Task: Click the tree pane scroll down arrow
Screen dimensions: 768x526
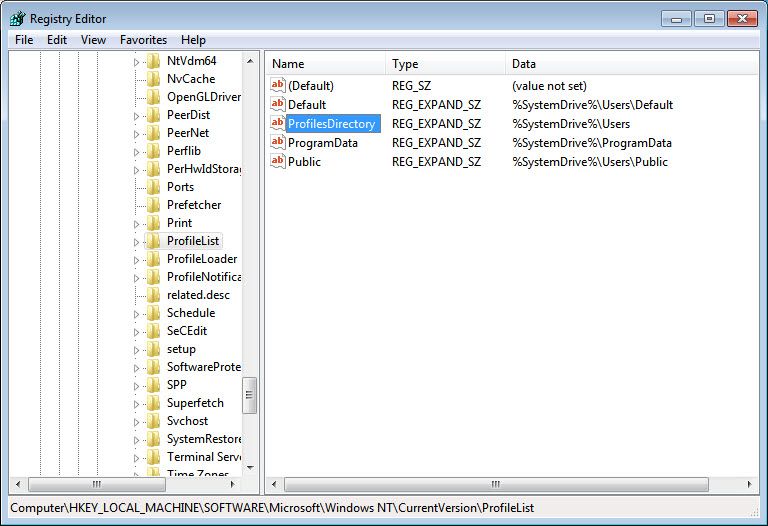Action: [x=250, y=468]
